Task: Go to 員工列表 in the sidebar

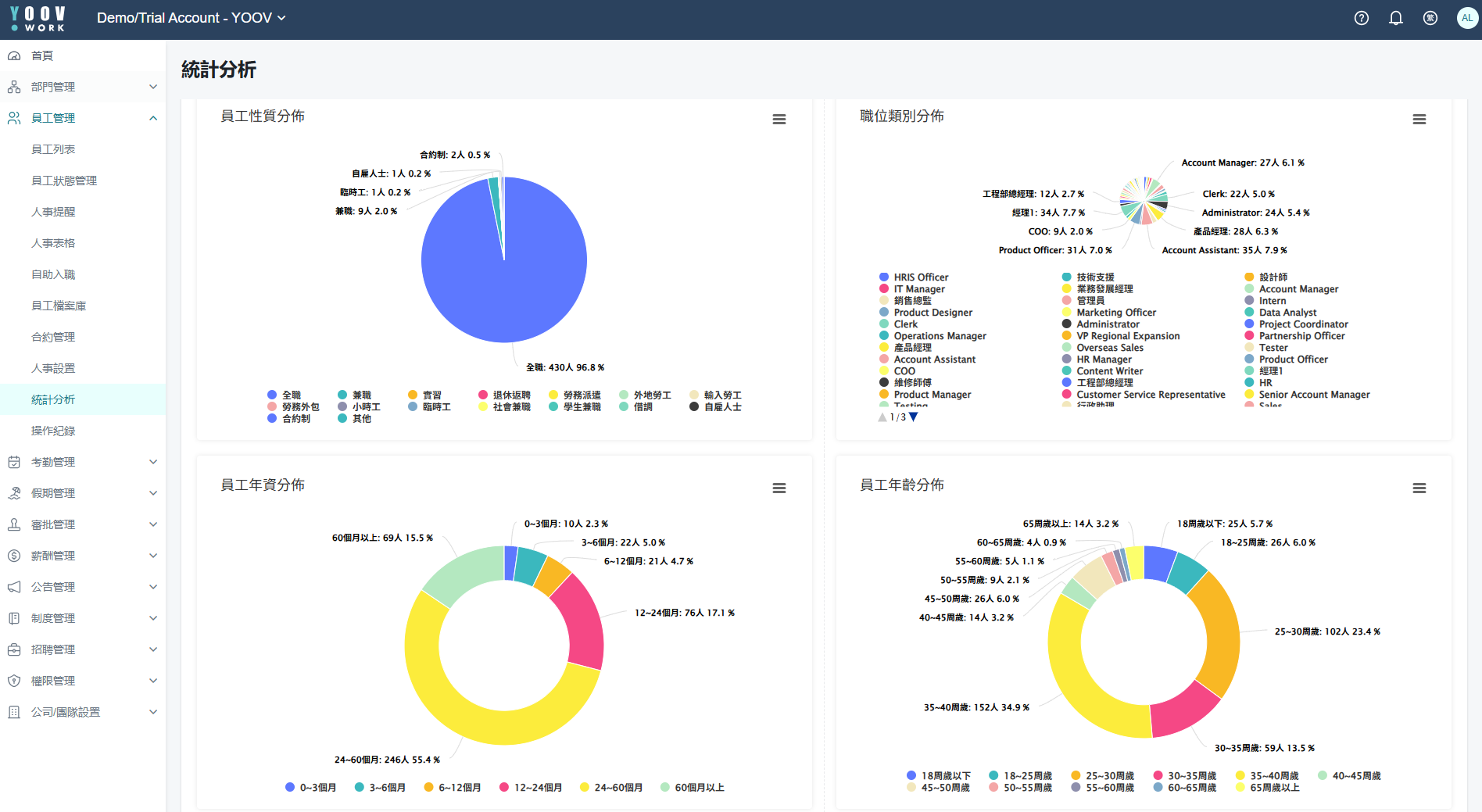Action: coord(53,149)
